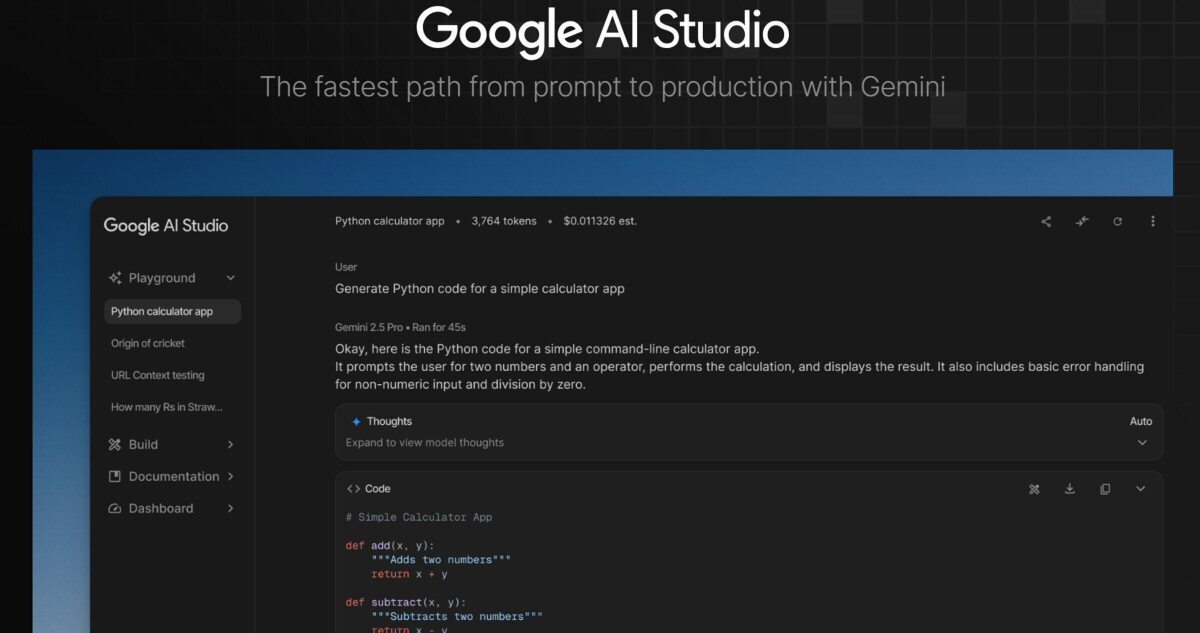Click the large Google AI Studio page heading

point(602,32)
